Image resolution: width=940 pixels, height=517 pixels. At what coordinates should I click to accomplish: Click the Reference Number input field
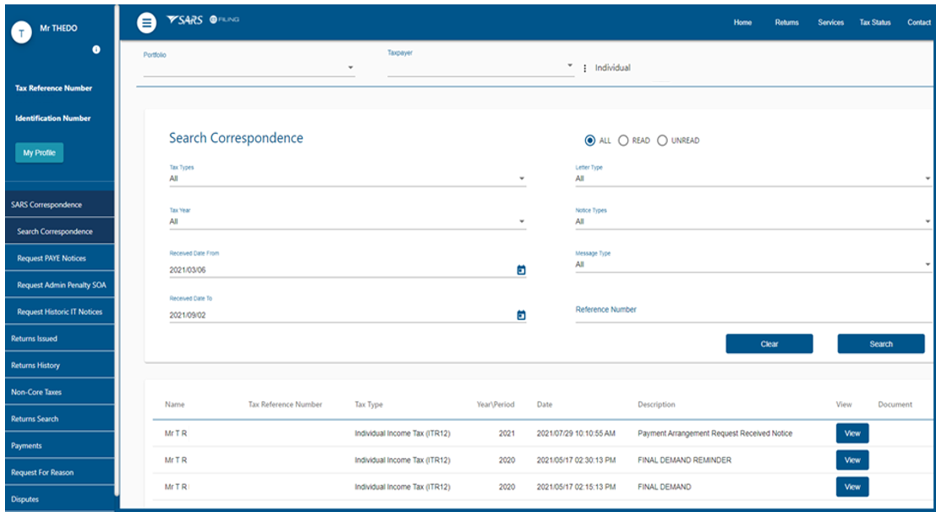tap(750, 311)
